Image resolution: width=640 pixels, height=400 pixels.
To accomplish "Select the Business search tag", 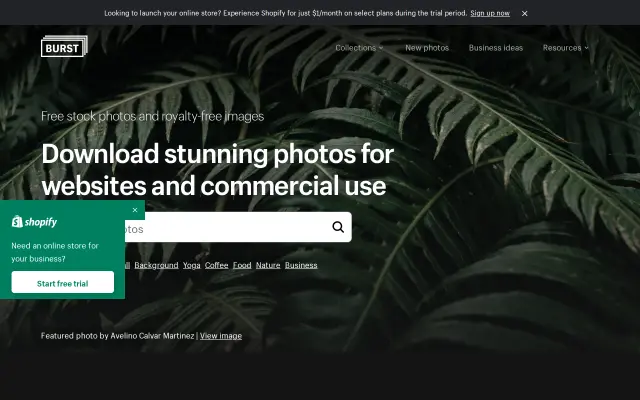I will 301,265.
